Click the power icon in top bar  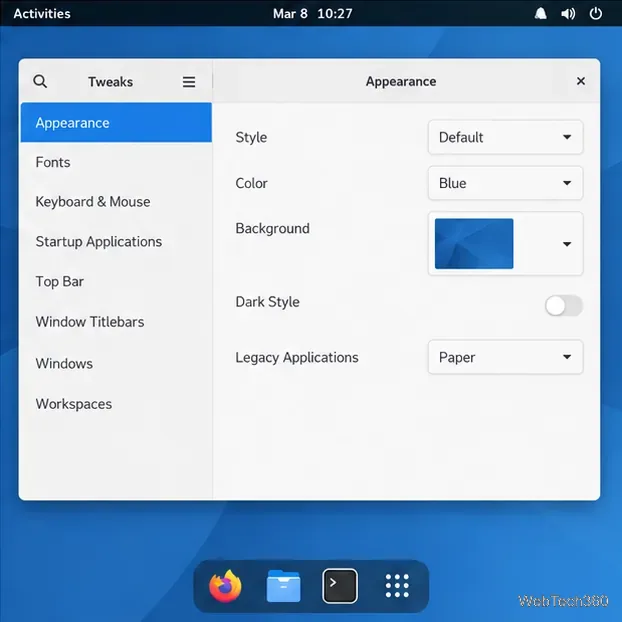coord(595,13)
